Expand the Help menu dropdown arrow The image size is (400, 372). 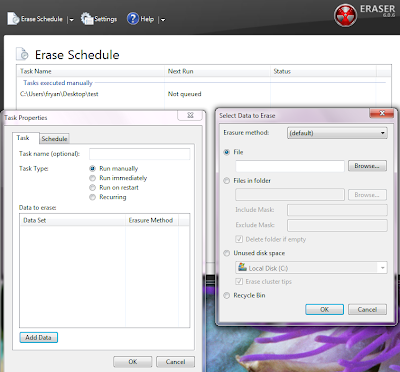point(162,20)
